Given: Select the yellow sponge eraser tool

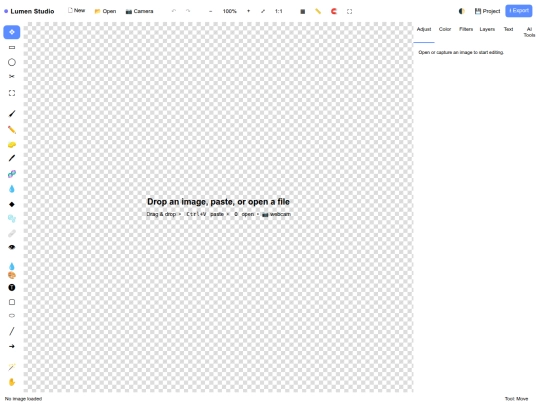Looking at the screenshot, I should [12, 145].
